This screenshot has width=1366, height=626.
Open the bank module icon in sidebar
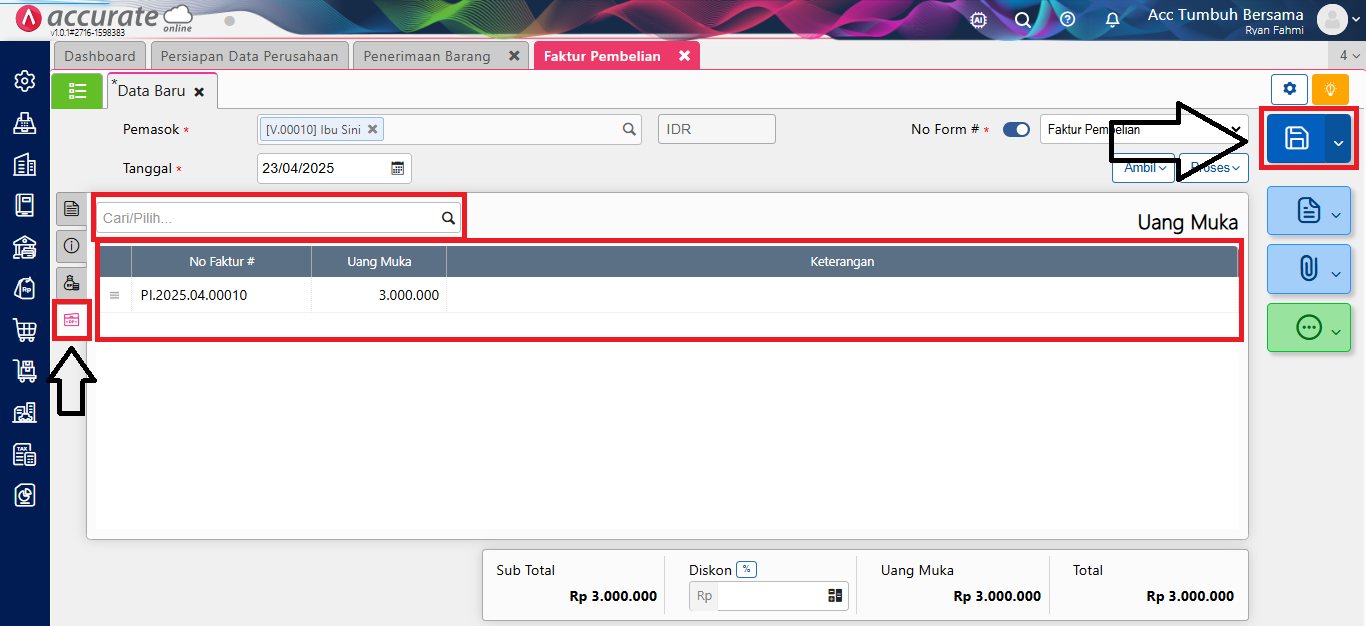[25, 247]
